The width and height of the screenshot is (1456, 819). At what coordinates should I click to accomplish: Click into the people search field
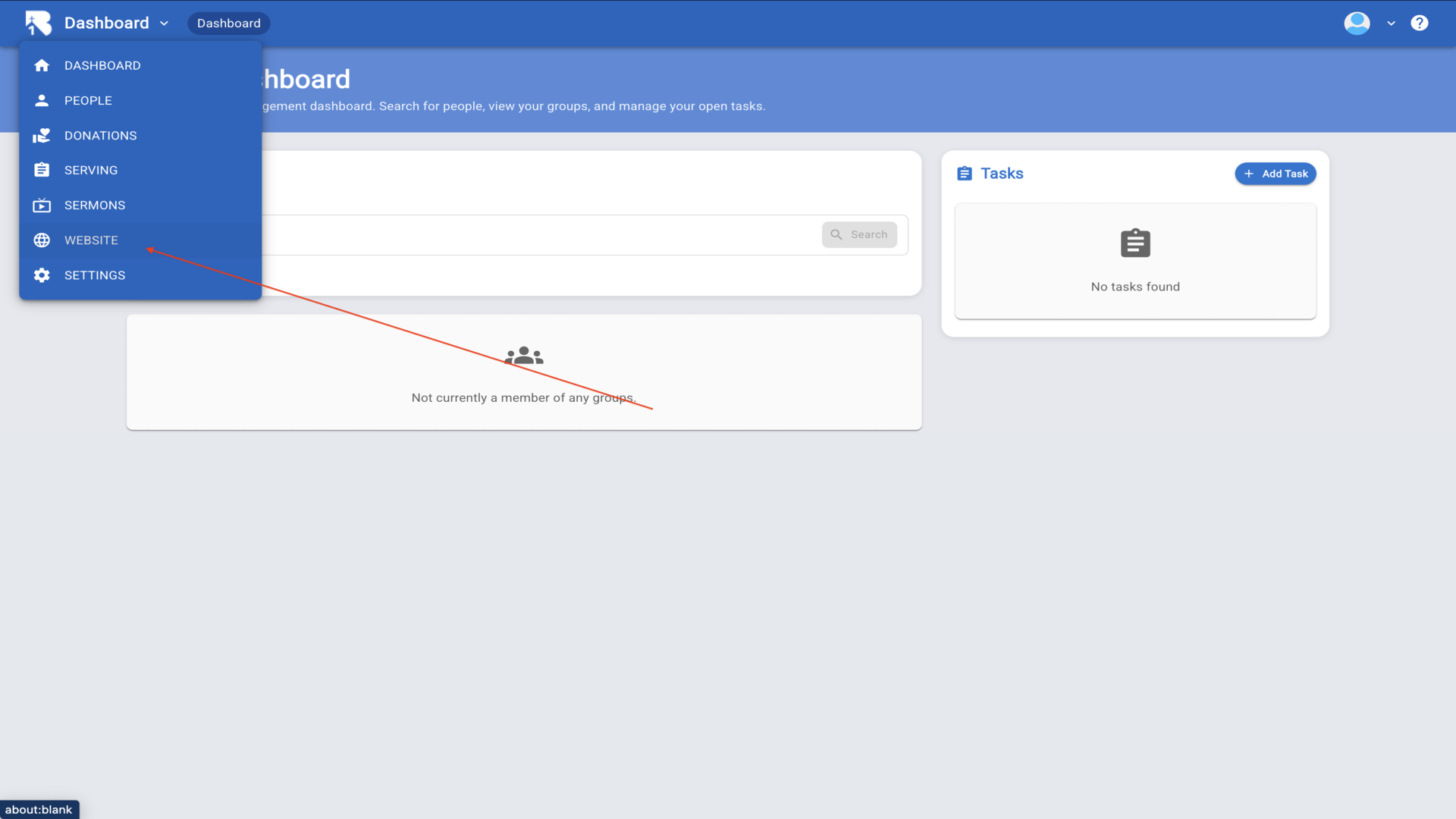(x=538, y=235)
